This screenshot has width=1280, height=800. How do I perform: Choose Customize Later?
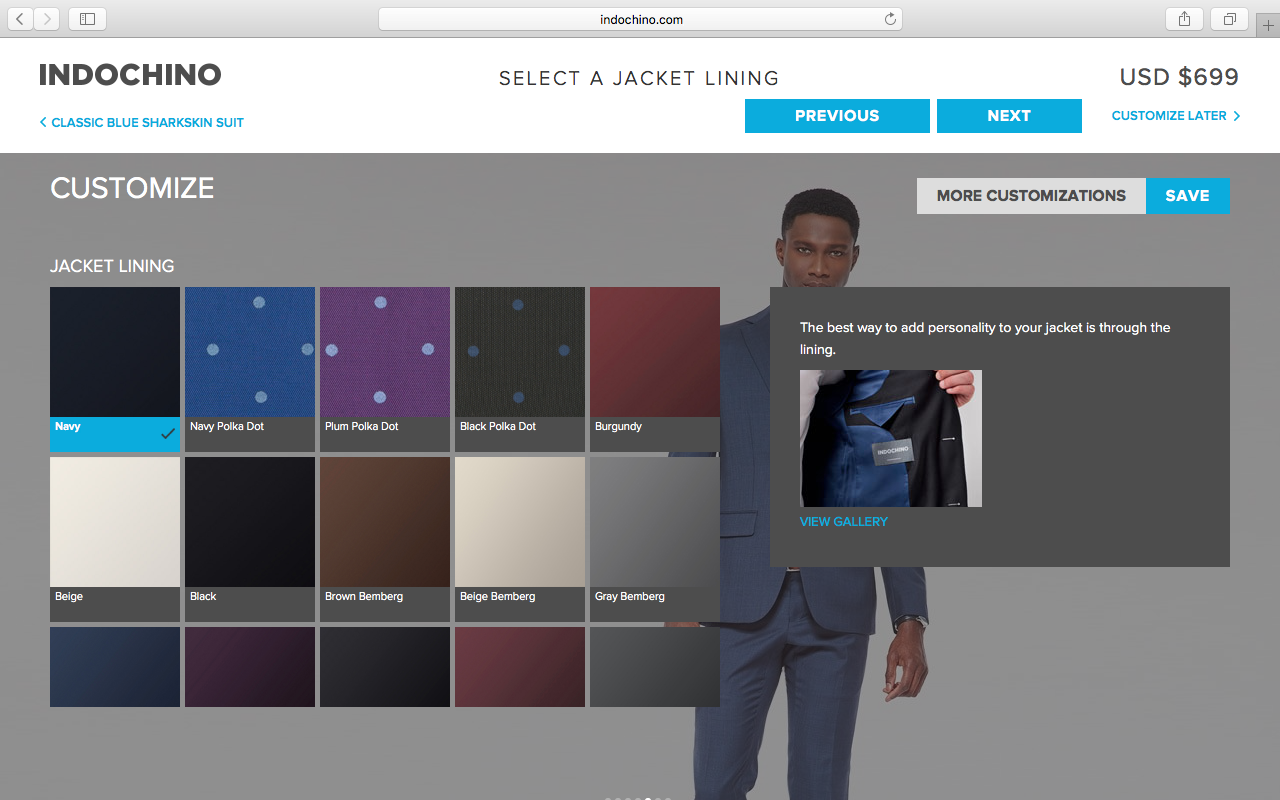tap(1176, 116)
